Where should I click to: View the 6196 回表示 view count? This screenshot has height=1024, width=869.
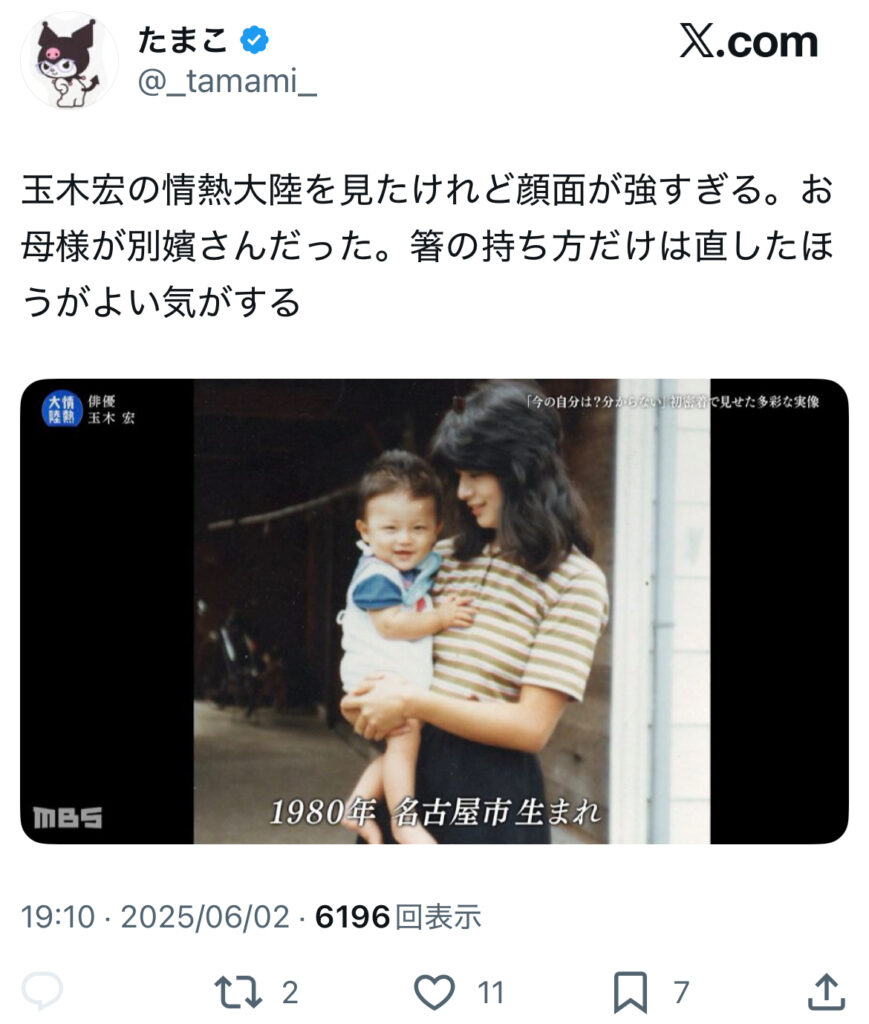(x=398, y=917)
